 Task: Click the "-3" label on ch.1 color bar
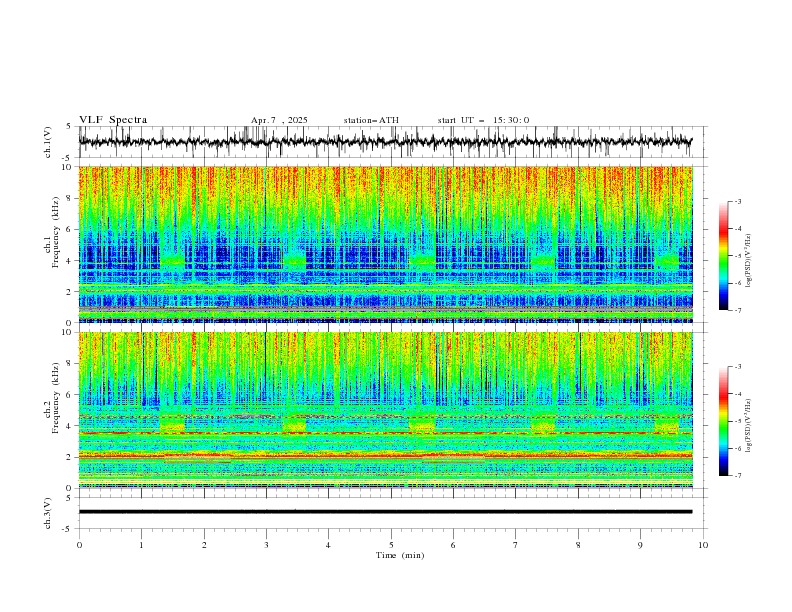coord(737,201)
